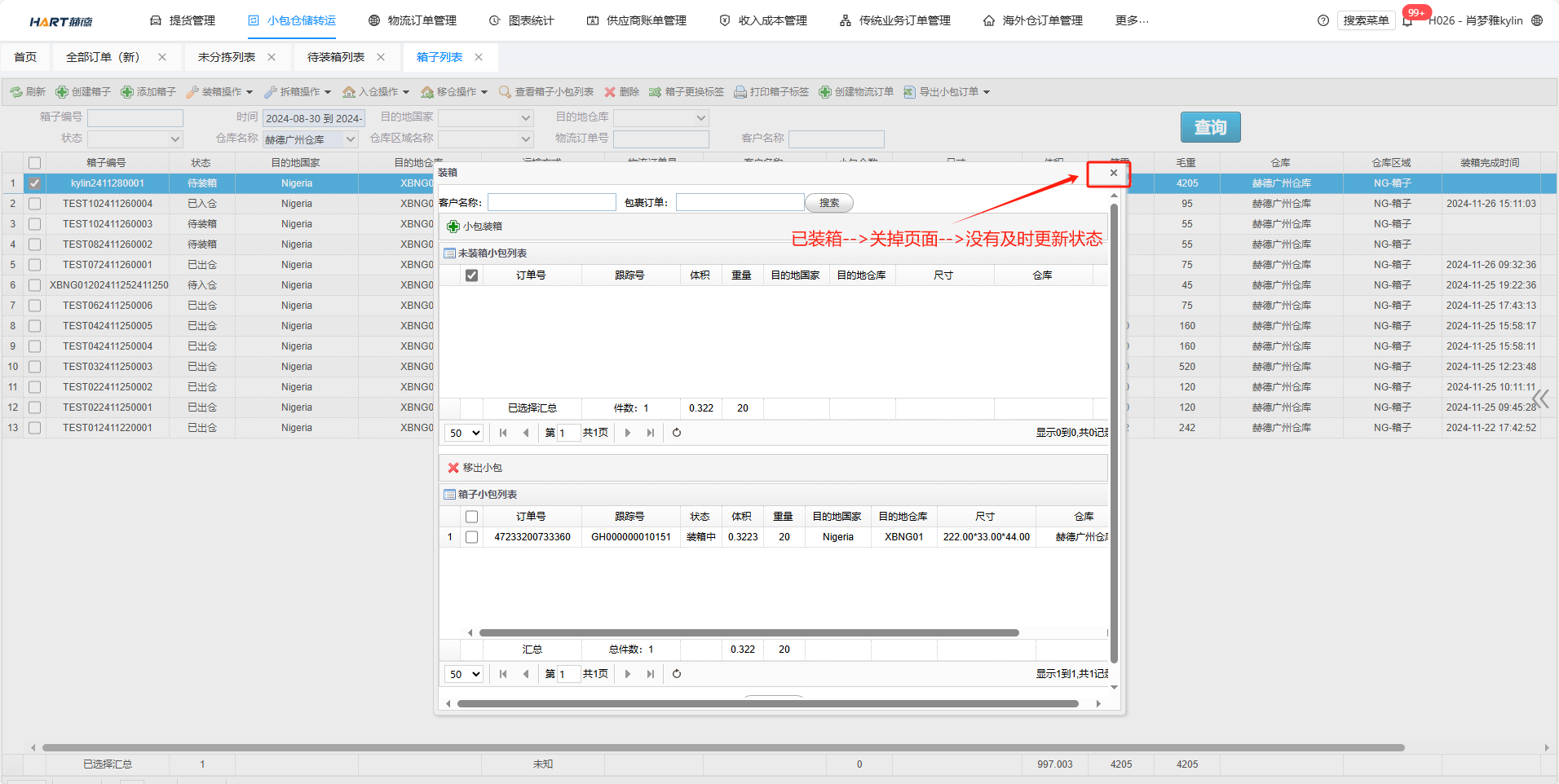Screen dimensions: 1559x784
Task: Open the 物流订单管理 menu
Action: click(x=413, y=20)
